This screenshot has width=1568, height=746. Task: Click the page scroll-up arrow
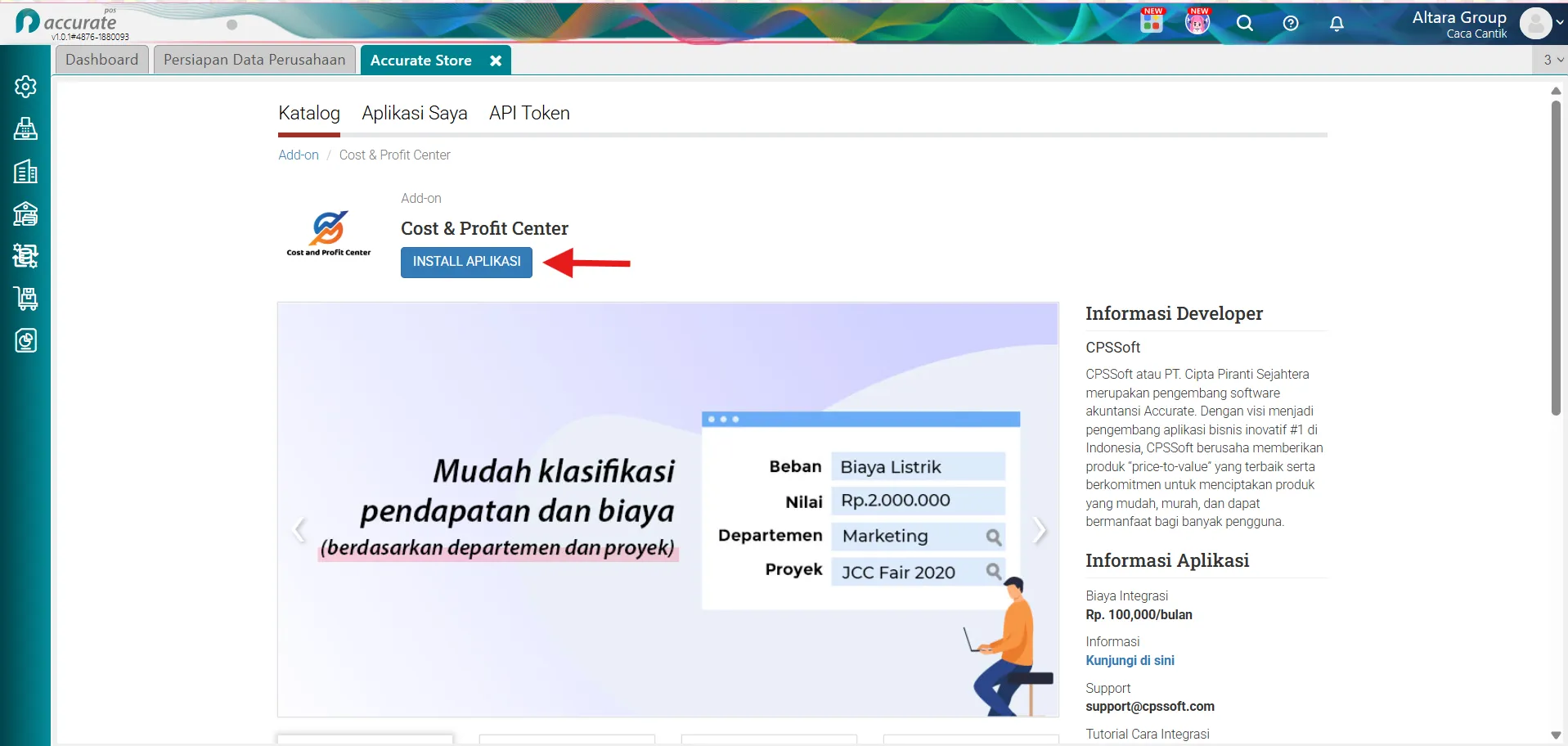pyautogui.click(x=1556, y=92)
